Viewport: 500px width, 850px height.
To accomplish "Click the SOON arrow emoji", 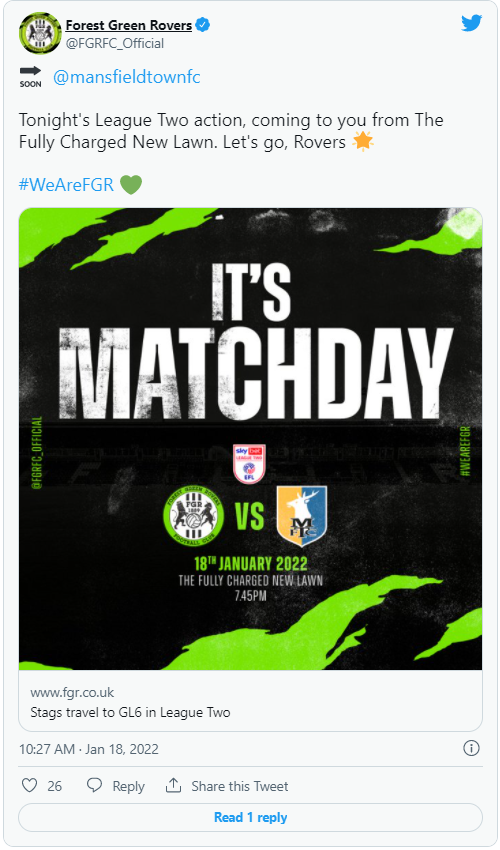I will (x=30, y=76).
